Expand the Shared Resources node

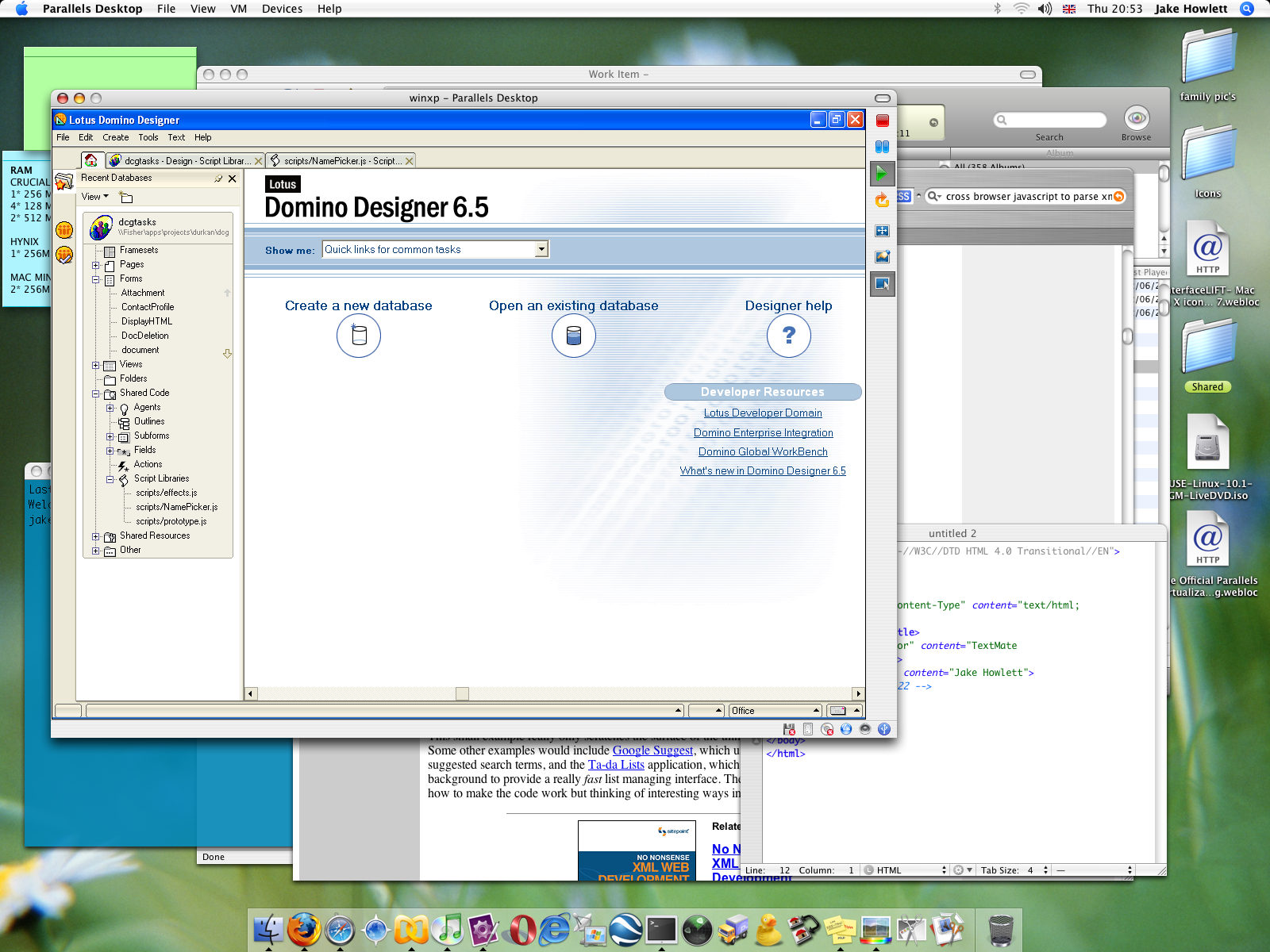96,536
